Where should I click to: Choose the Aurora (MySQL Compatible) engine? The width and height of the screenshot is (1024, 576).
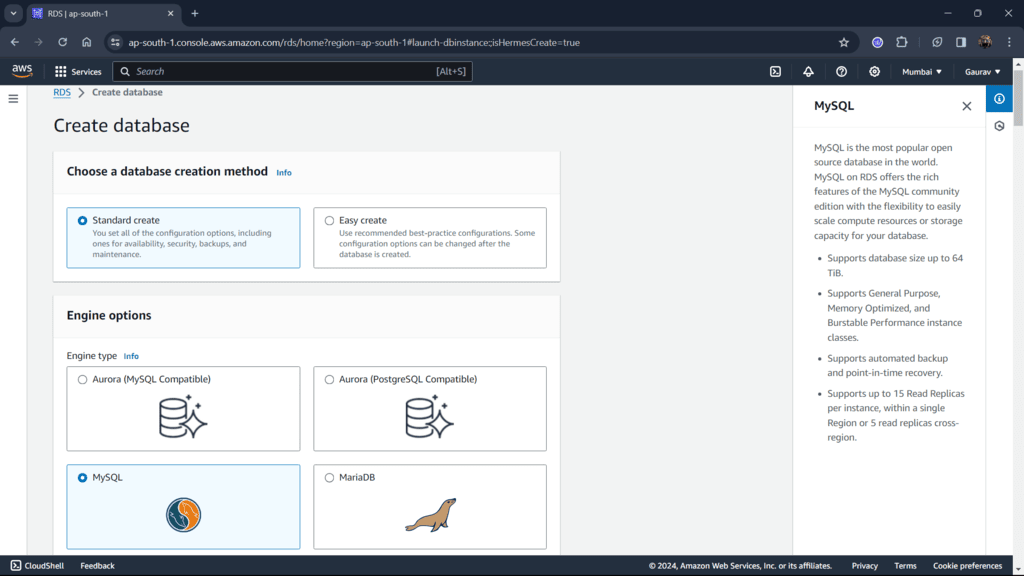point(183,409)
